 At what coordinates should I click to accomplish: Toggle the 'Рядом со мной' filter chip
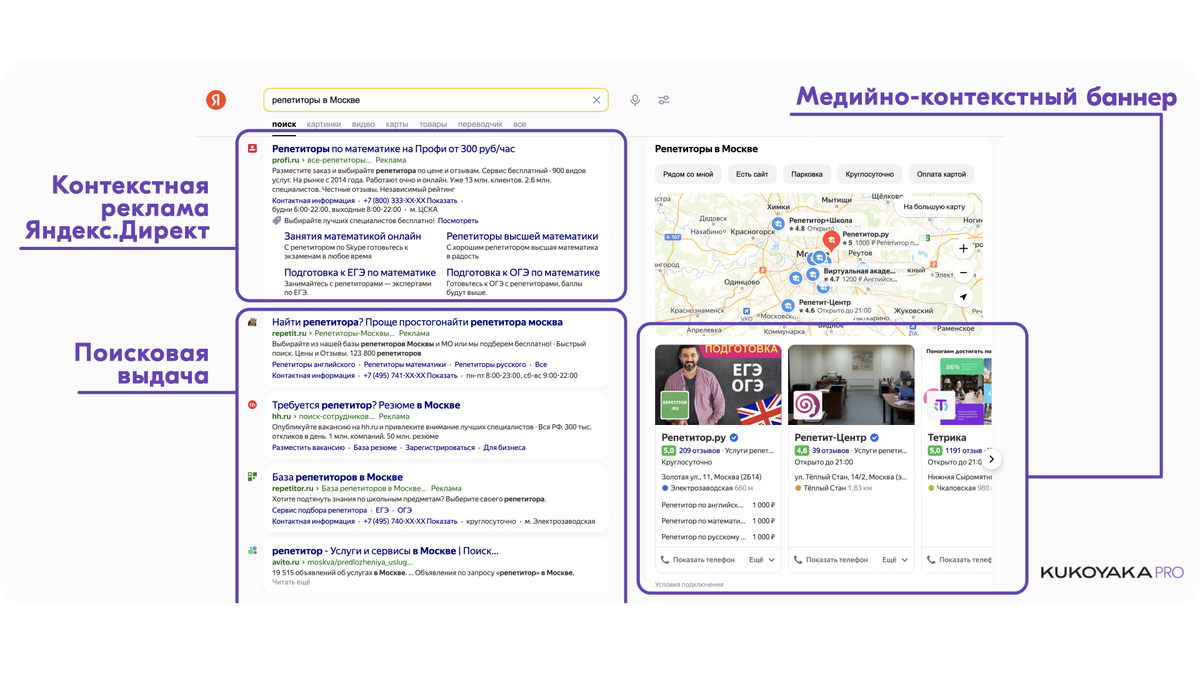tap(688, 174)
